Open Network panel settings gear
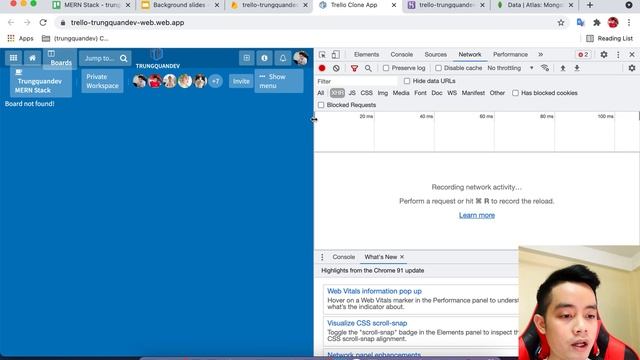The width and height of the screenshot is (640, 360). pos(632,68)
